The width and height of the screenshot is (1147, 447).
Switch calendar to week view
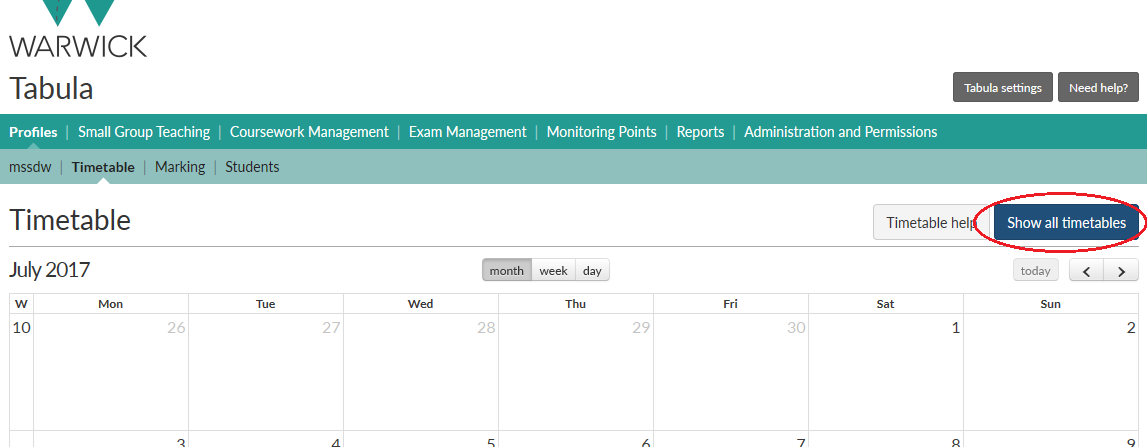[x=553, y=271]
